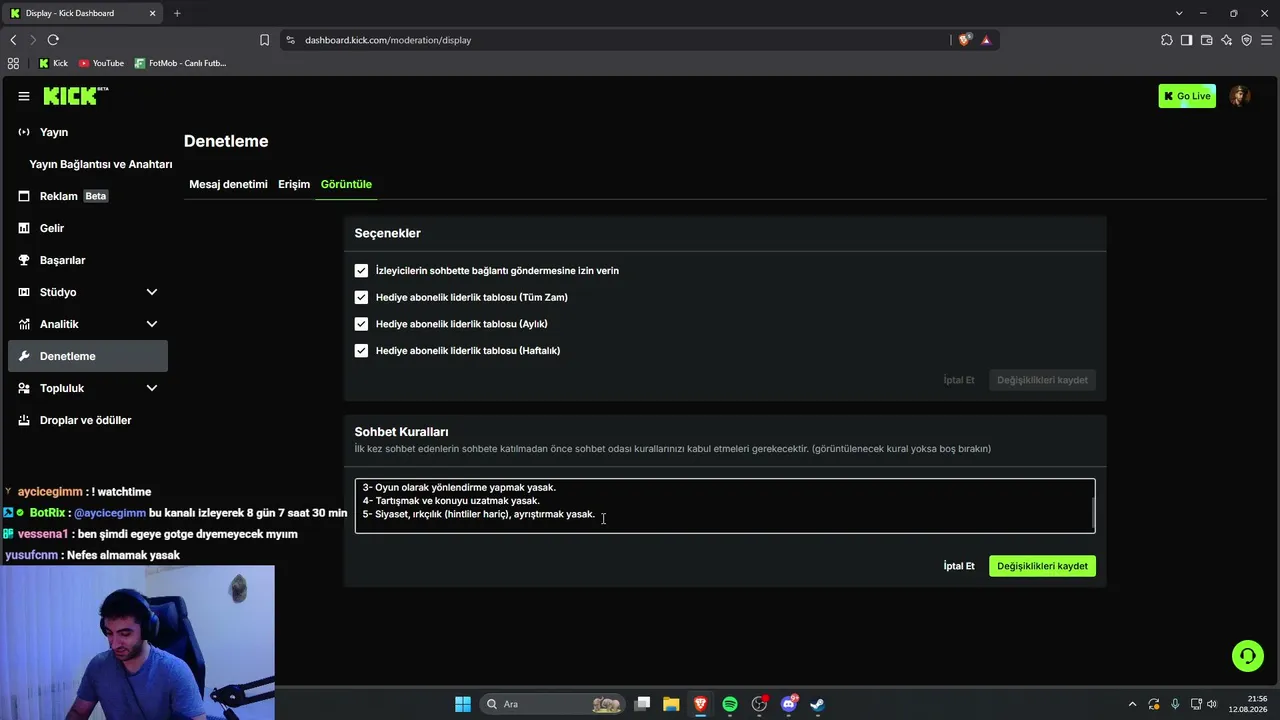Screen dimensions: 1280x720
Task: Open the Kick bookmark
Action: pos(53,63)
